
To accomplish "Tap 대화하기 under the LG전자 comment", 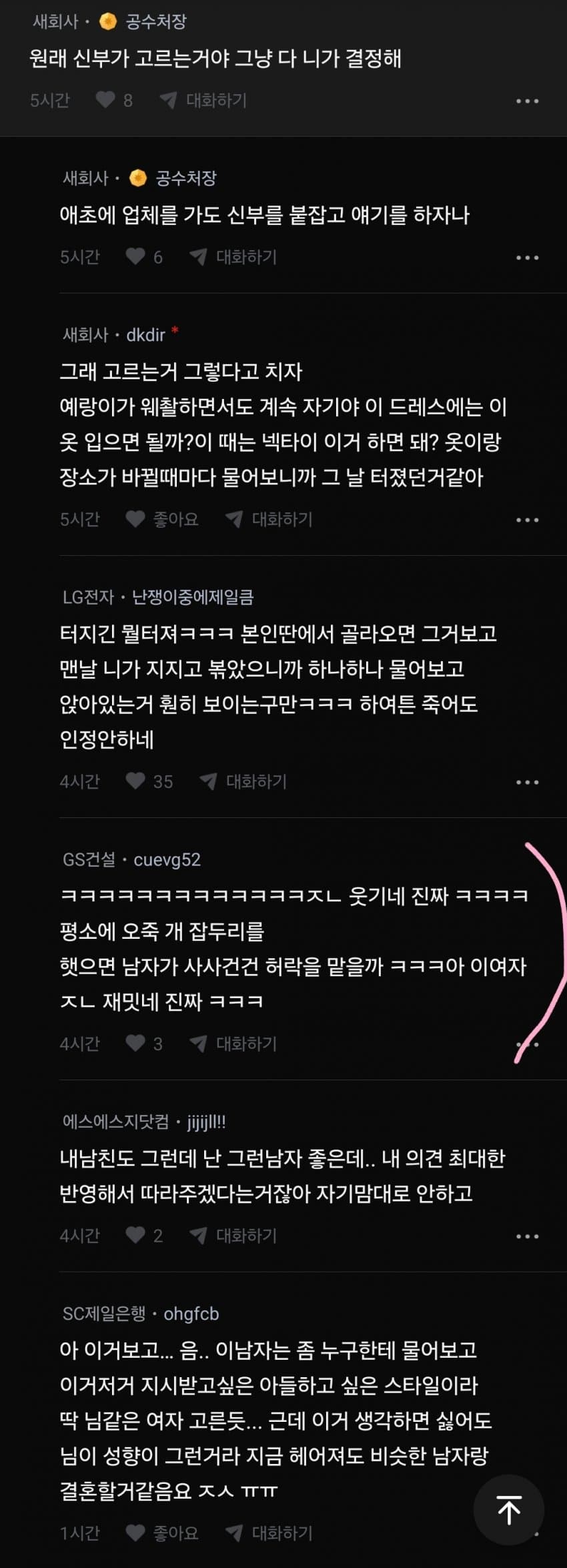I will tap(243, 781).
